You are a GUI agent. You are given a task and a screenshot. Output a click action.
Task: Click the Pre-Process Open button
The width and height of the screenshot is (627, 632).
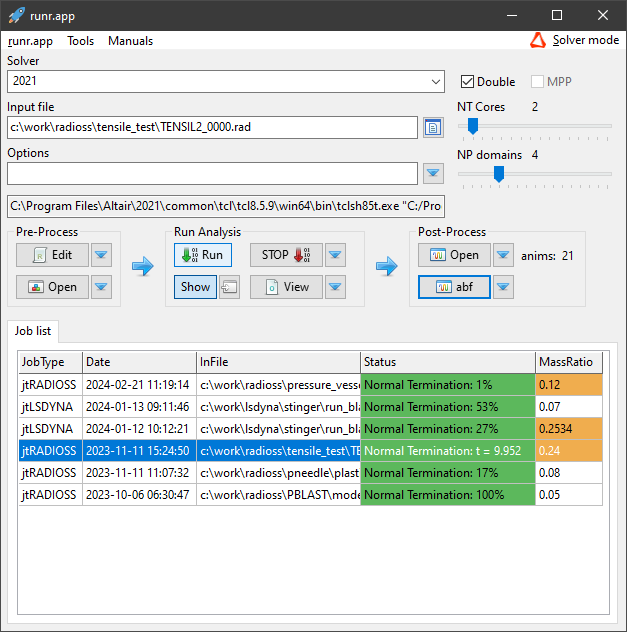point(52,287)
